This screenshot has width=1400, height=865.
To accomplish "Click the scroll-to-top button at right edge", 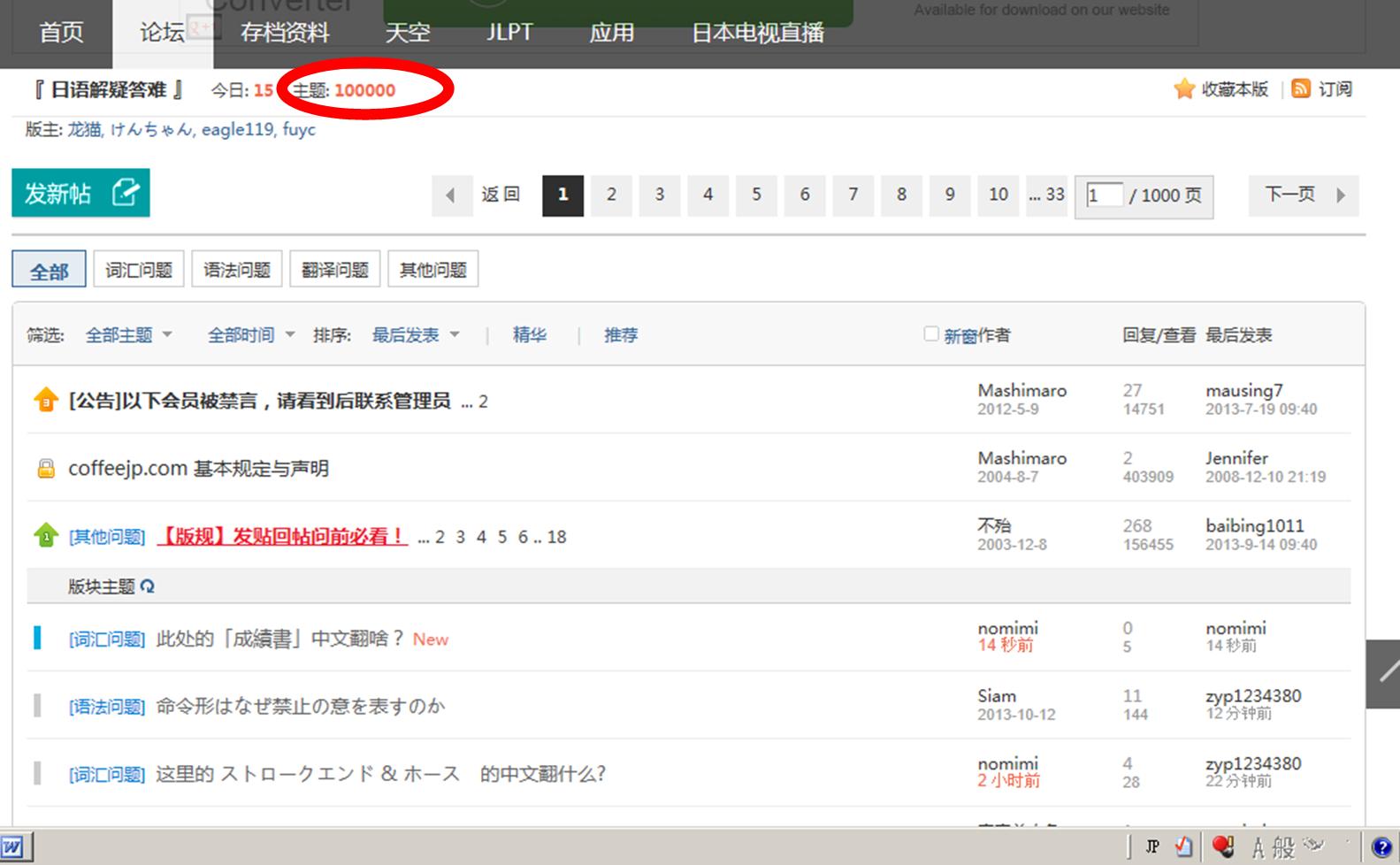I will (x=1383, y=674).
